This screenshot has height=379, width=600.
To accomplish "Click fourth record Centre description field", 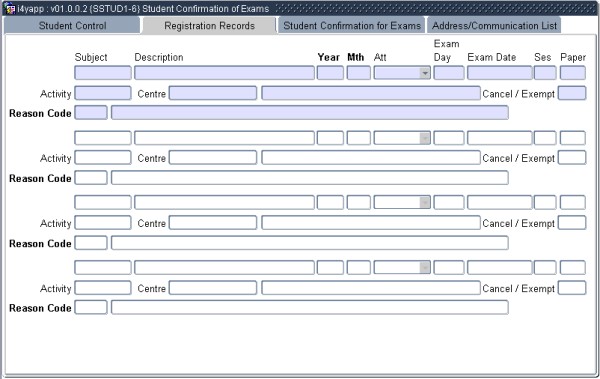I will [371, 288].
